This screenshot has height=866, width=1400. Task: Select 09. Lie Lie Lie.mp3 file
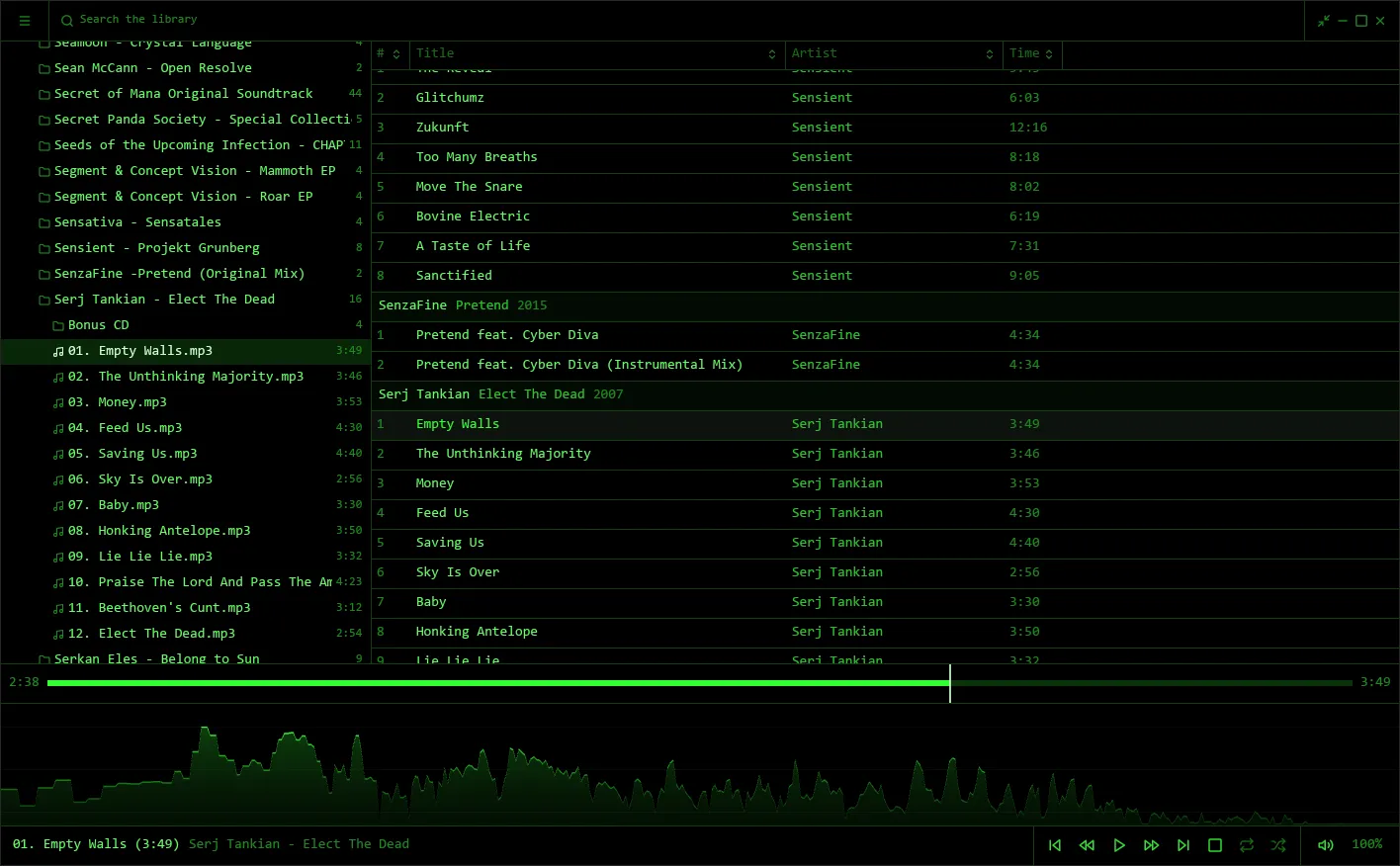click(186, 557)
